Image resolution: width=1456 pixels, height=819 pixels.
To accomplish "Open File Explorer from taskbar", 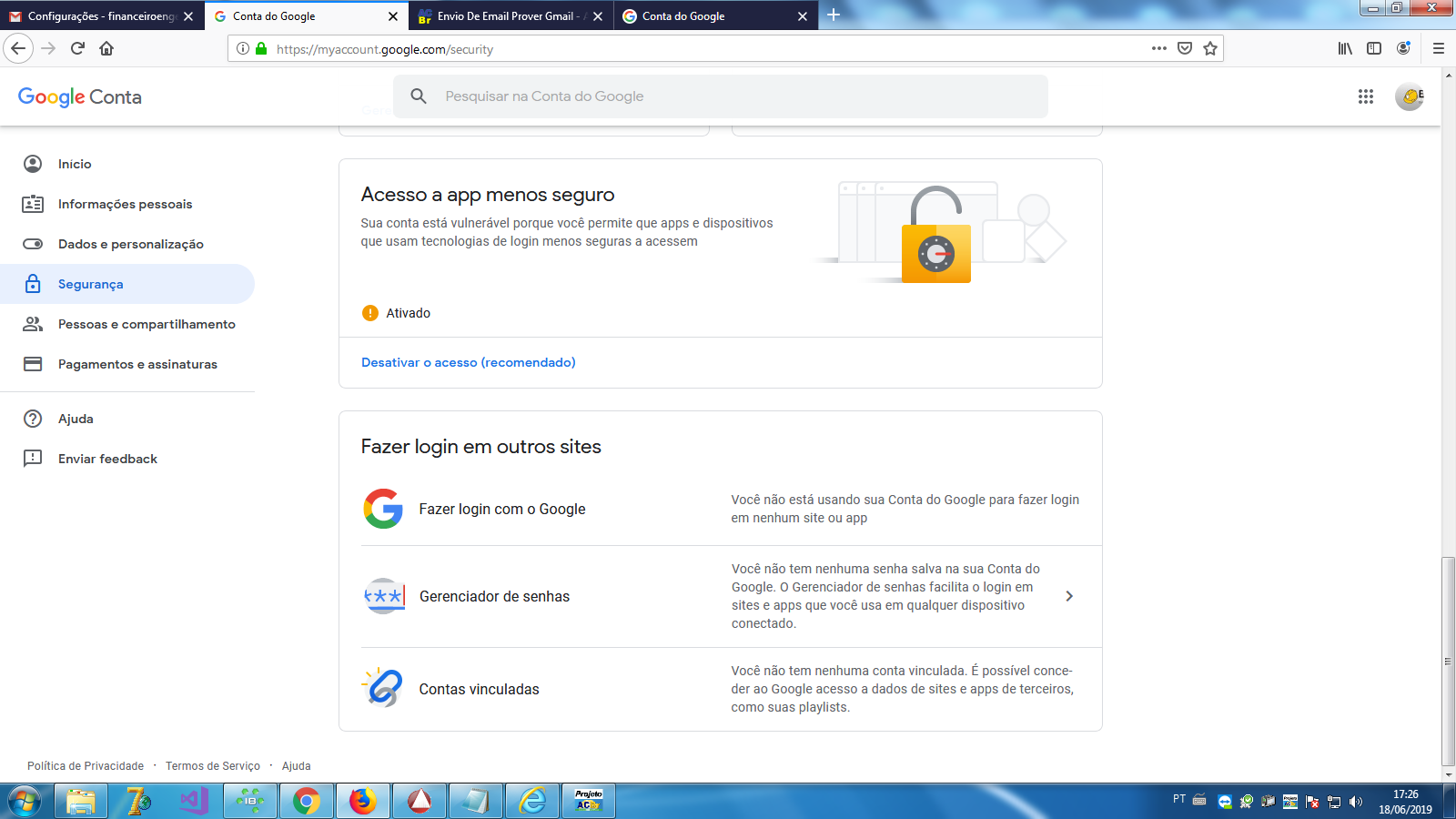I will 81,802.
